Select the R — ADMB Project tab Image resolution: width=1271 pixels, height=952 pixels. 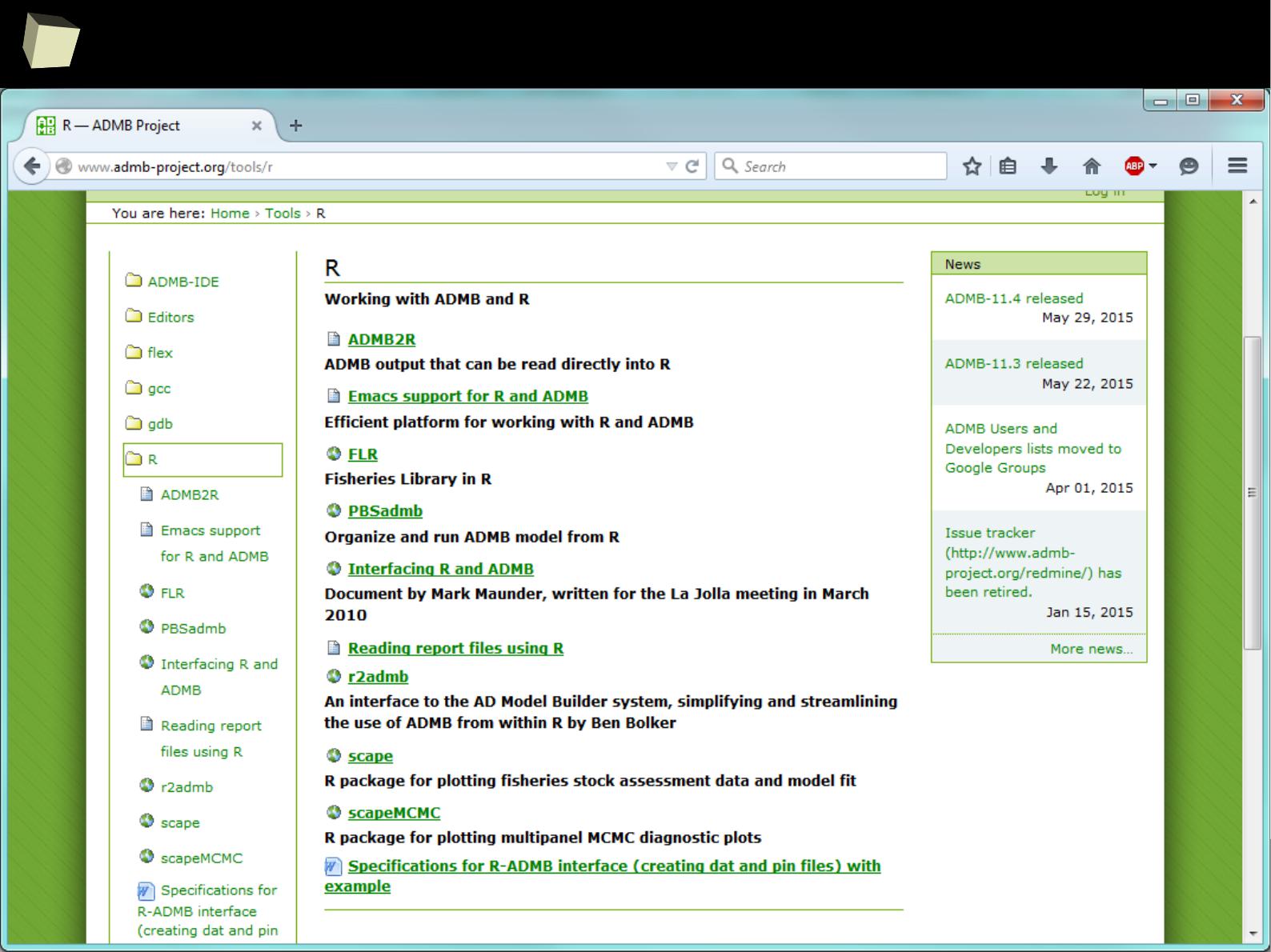click(x=150, y=126)
